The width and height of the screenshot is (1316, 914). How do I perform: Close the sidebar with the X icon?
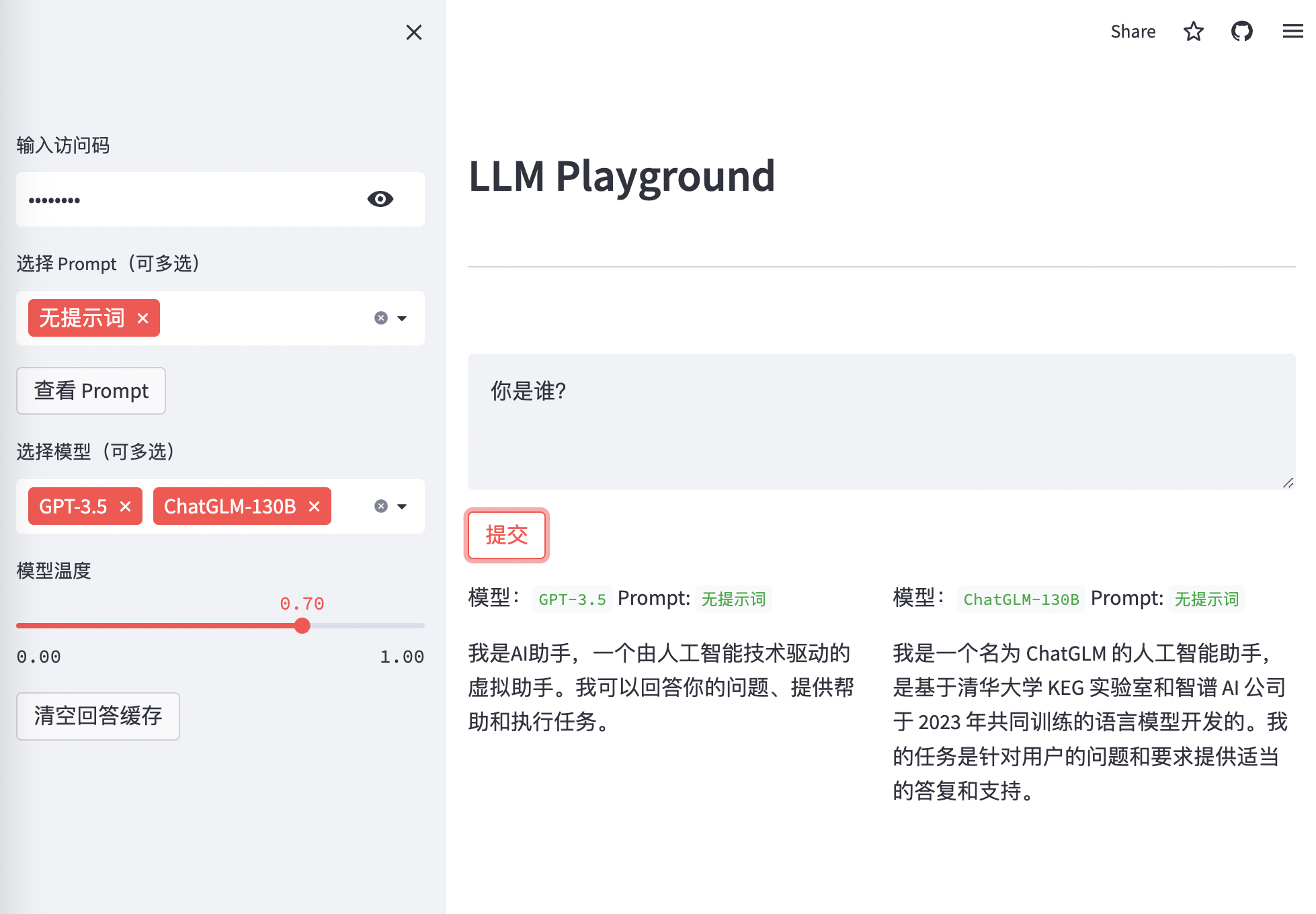click(413, 32)
